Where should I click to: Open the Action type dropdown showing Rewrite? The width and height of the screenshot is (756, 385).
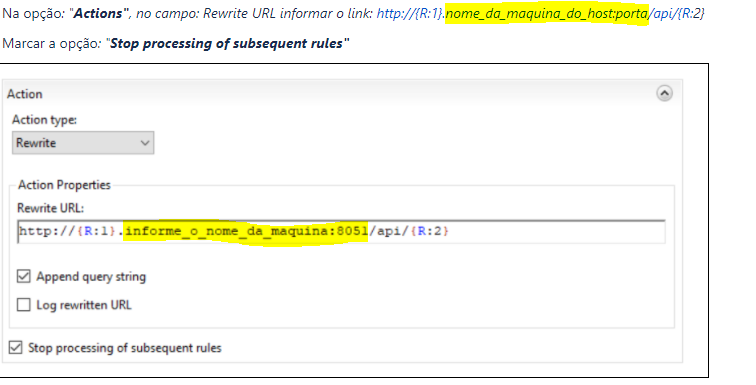[x=83, y=143]
